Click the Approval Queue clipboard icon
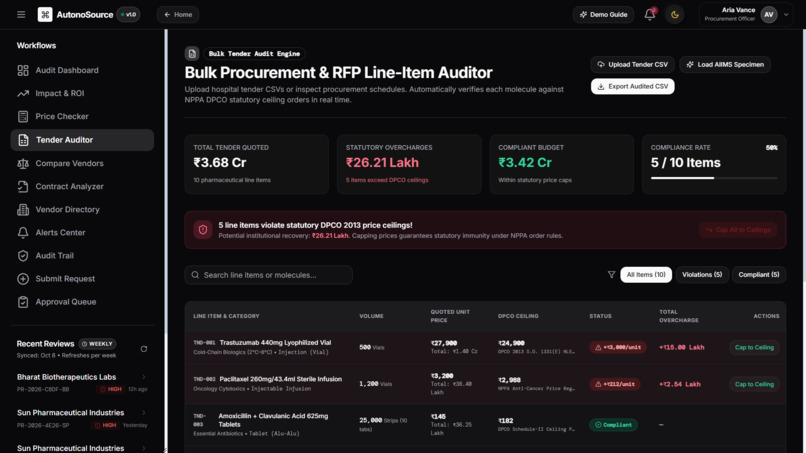The height and width of the screenshot is (453, 806). click(x=23, y=302)
